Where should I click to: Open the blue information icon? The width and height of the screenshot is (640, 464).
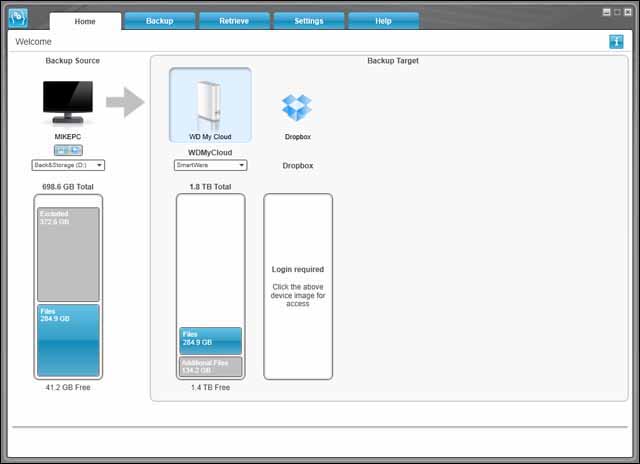pyautogui.click(x=616, y=42)
